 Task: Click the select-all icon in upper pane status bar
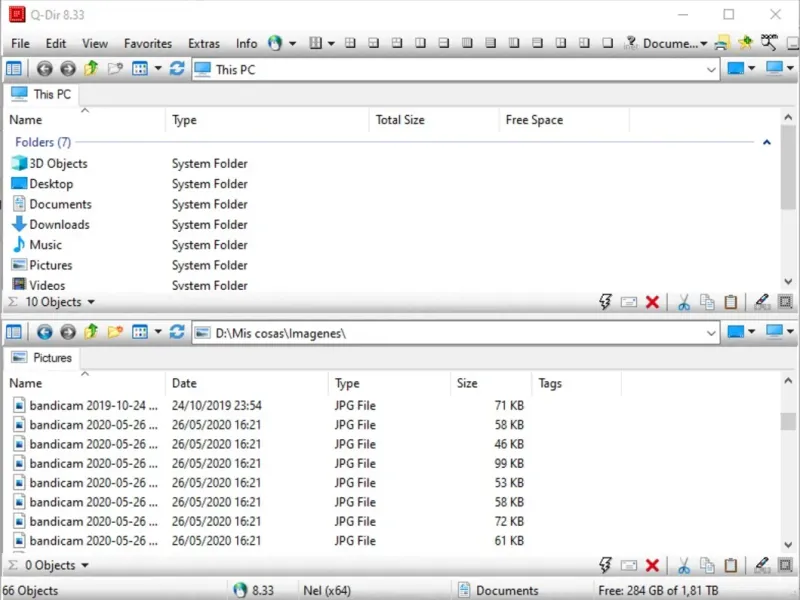(x=785, y=302)
